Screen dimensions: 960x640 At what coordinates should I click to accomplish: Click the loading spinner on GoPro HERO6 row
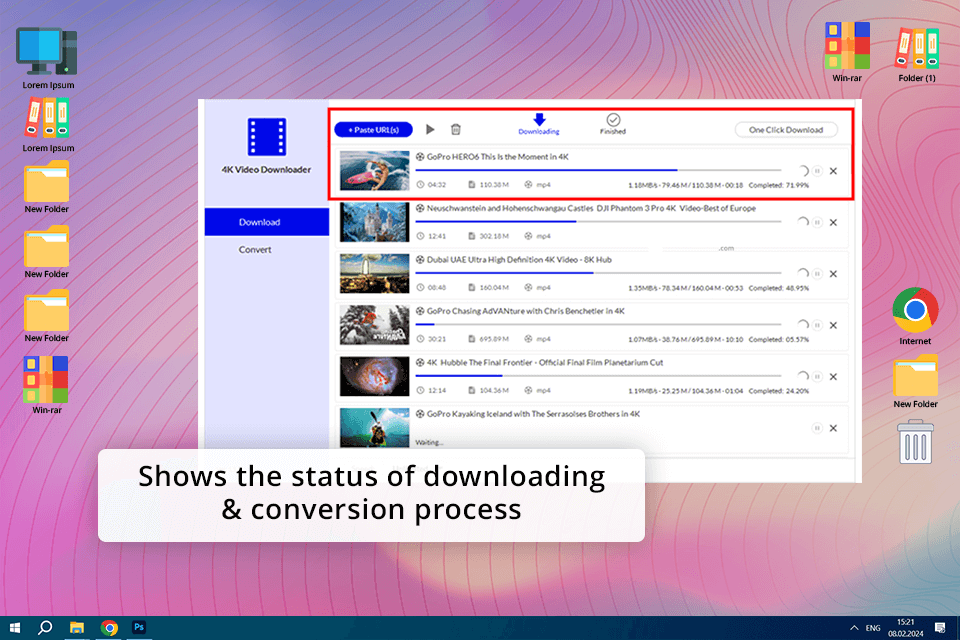point(803,171)
